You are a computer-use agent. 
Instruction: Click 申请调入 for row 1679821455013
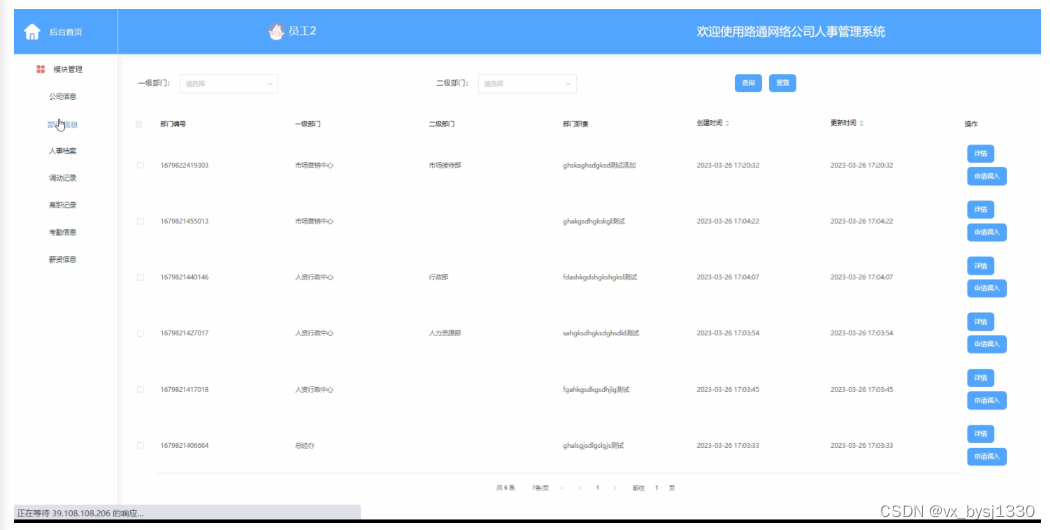[986, 233]
